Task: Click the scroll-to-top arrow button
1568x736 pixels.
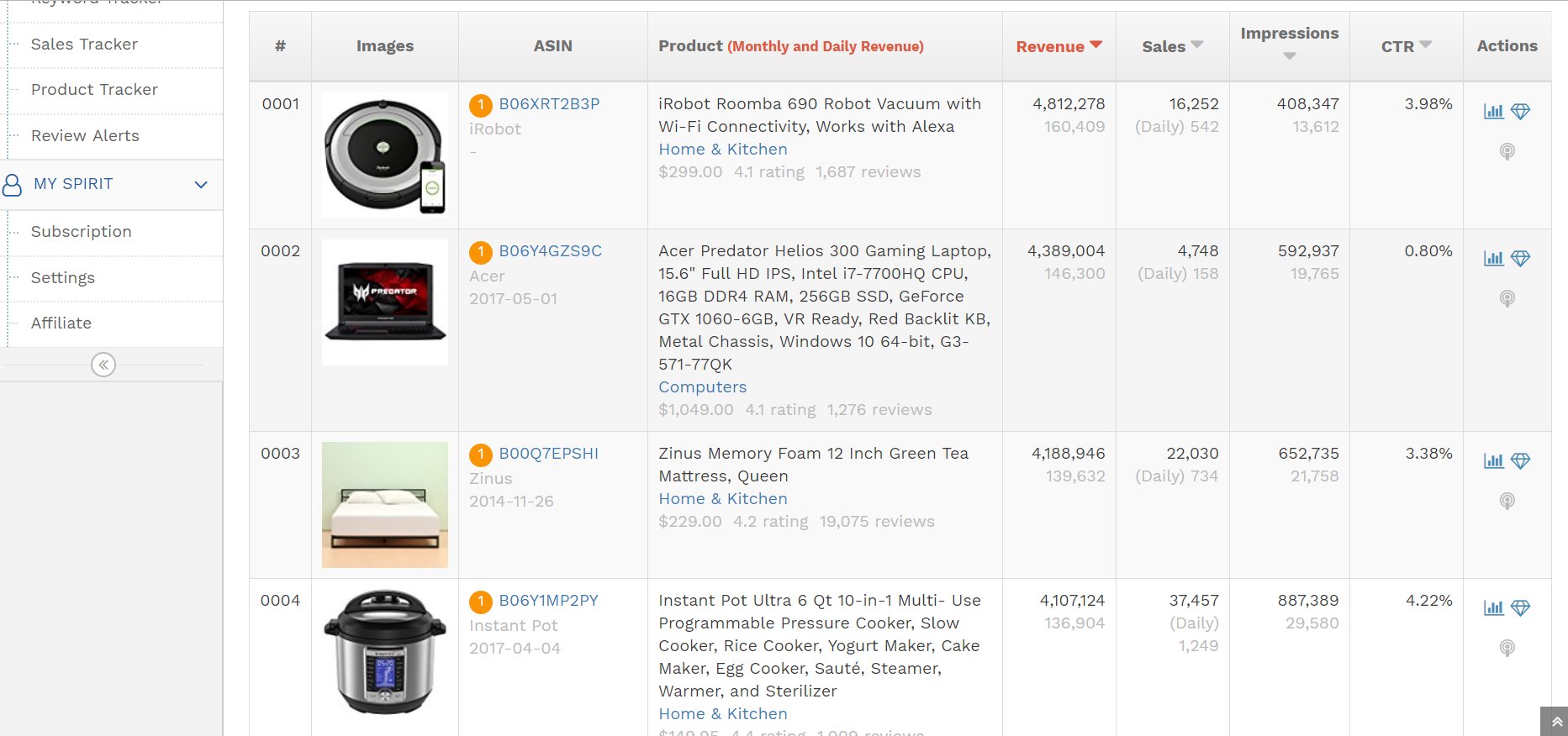Action: (1556, 722)
